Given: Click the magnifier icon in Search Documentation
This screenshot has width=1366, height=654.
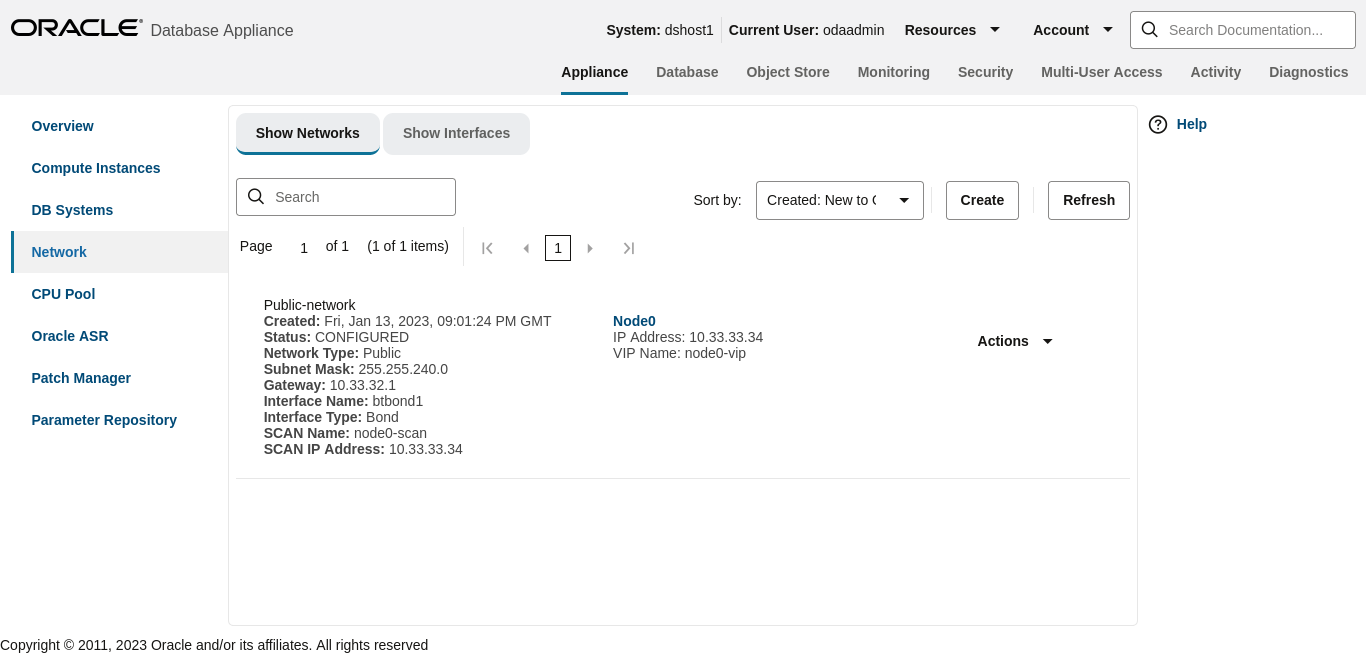Looking at the screenshot, I should point(1149,30).
